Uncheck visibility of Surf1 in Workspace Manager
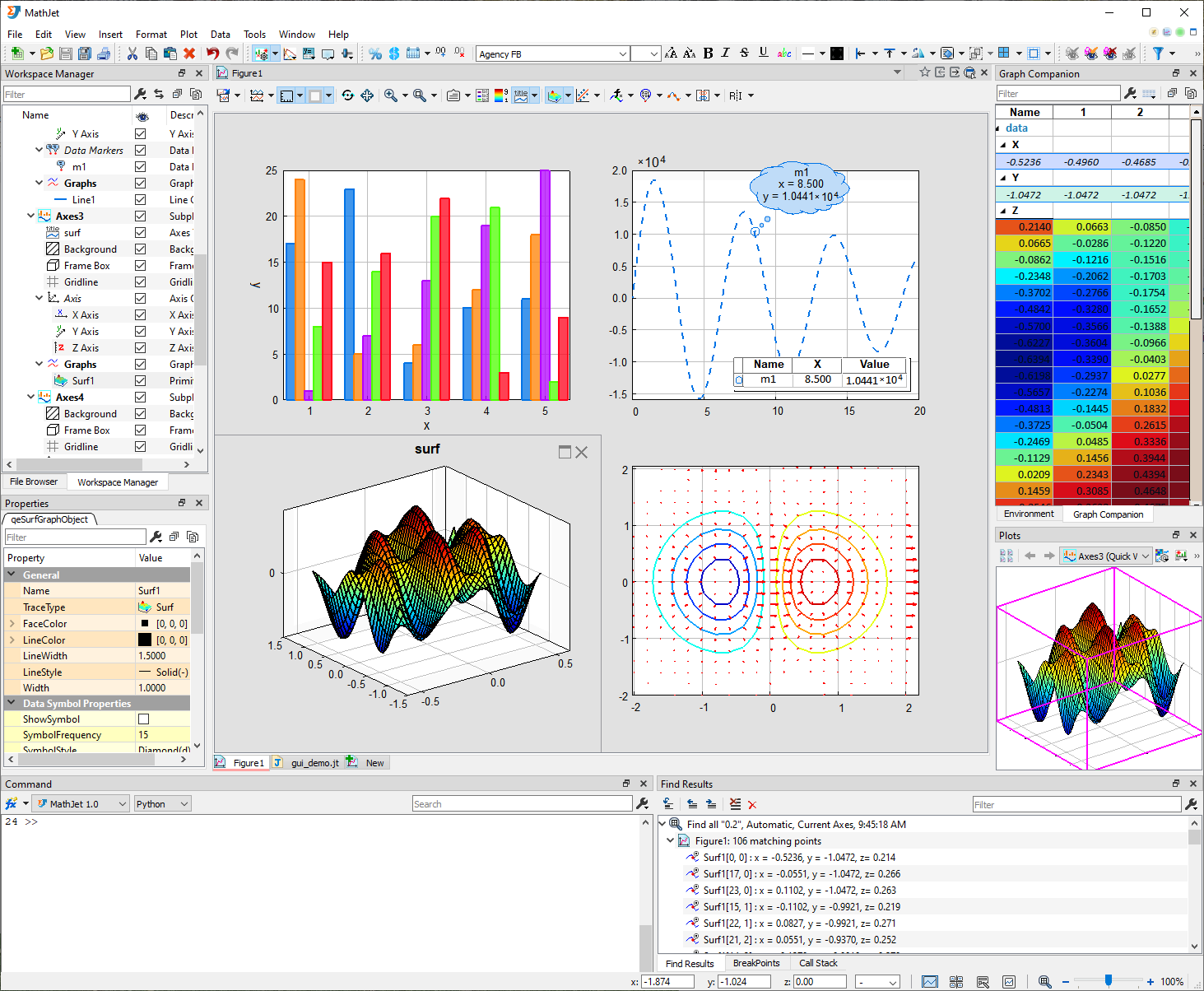The height and width of the screenshot is (991, 1204). point(141,381)
